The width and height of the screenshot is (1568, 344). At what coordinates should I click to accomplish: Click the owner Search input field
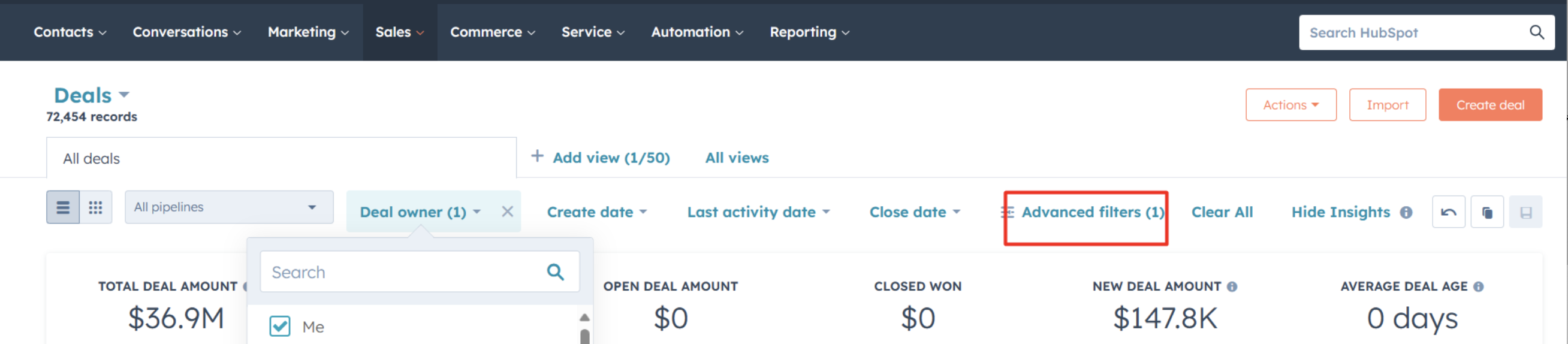point(420,271)
